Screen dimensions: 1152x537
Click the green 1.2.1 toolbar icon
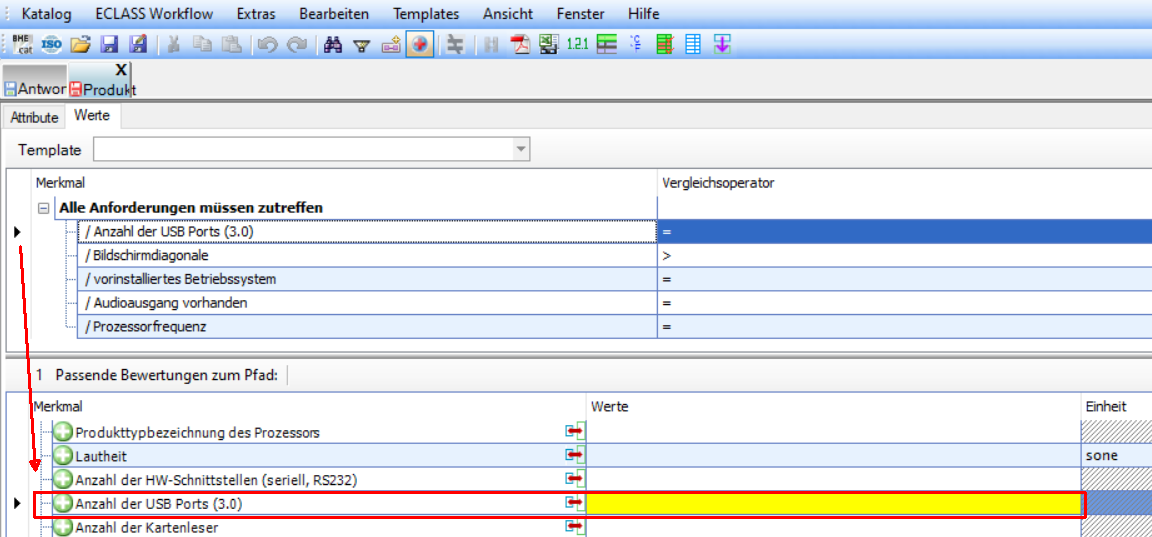point(577,44)
